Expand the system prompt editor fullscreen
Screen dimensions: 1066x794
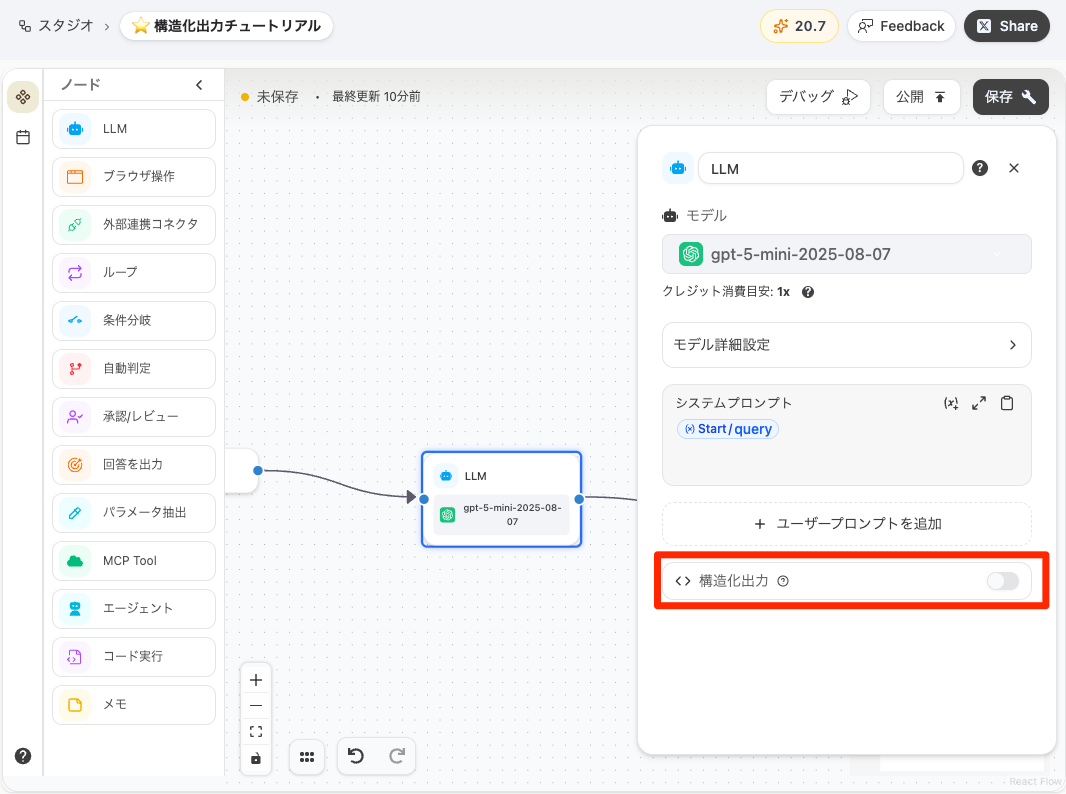(x=978, y=402)
